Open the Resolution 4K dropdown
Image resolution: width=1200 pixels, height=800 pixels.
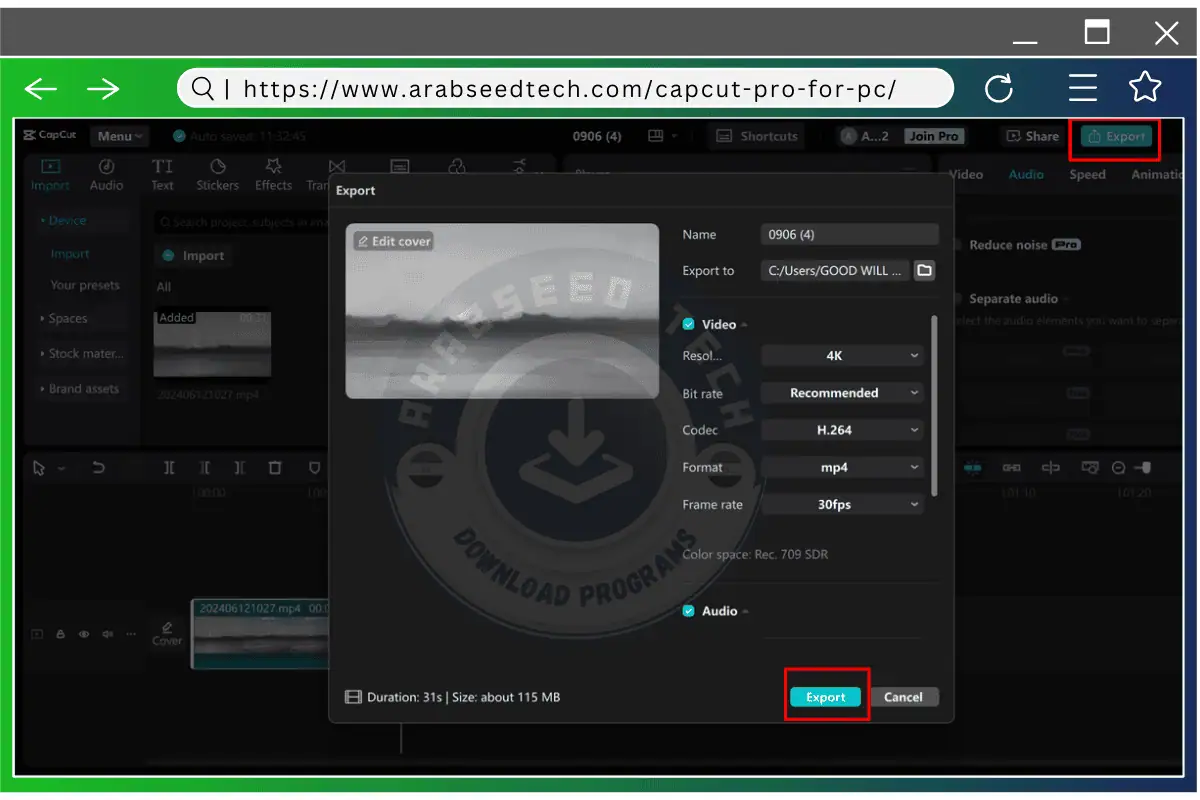click(841, 356)
